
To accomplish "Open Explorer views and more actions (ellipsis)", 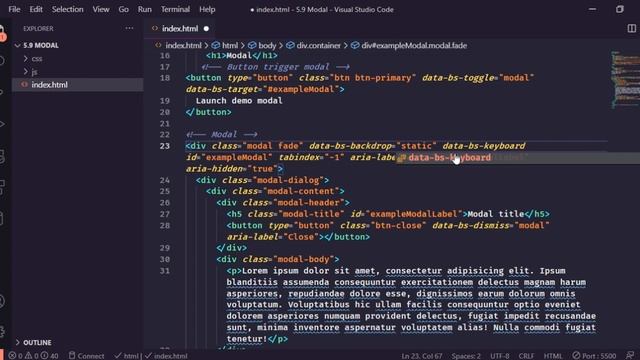I will click(x=129, y=28).
